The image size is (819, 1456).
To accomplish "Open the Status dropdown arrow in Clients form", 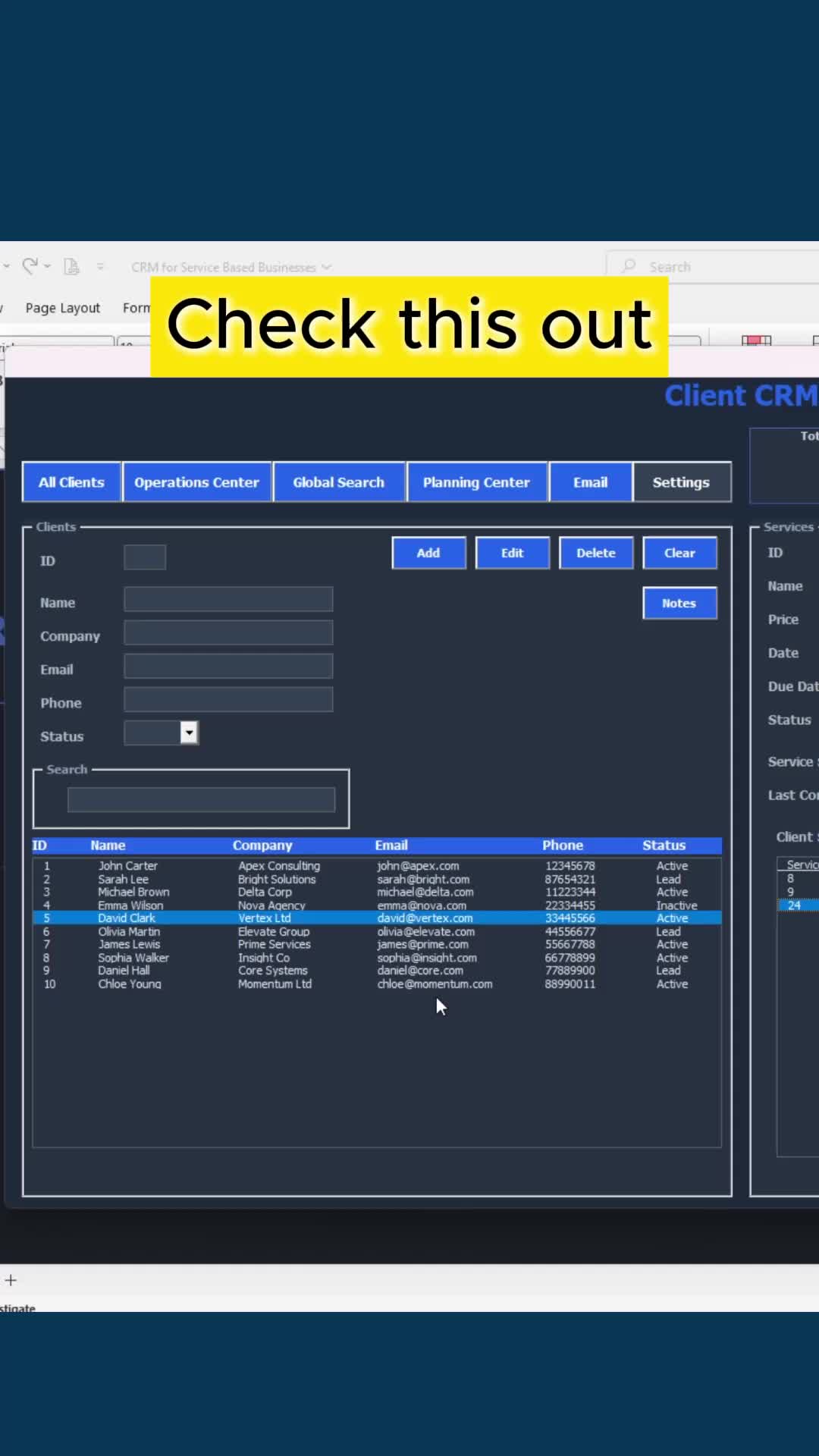I will [189, 733].
